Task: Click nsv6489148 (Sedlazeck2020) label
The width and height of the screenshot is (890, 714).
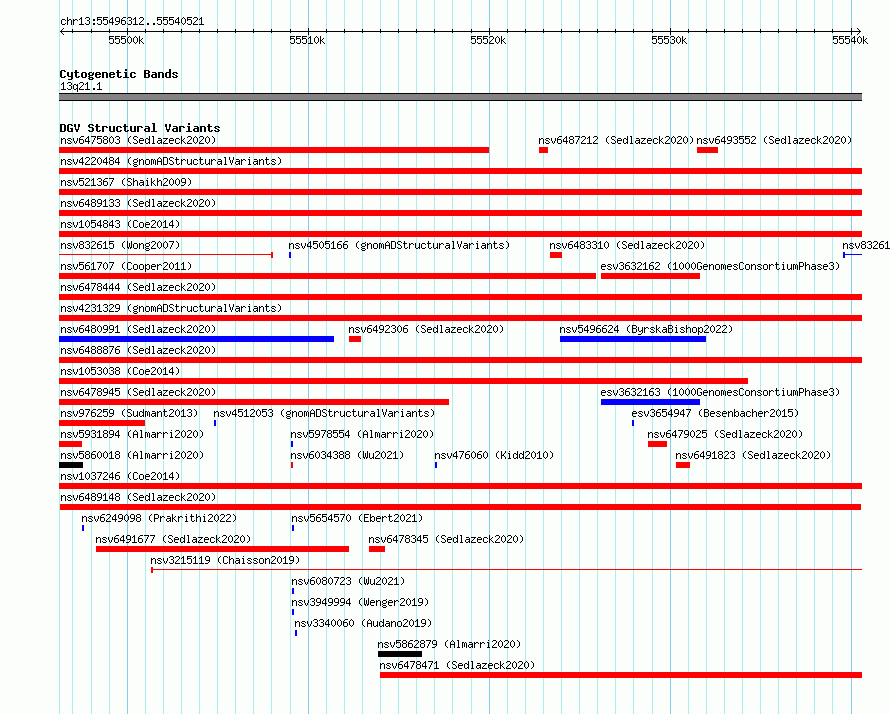Action: click(x=138, y=497)
